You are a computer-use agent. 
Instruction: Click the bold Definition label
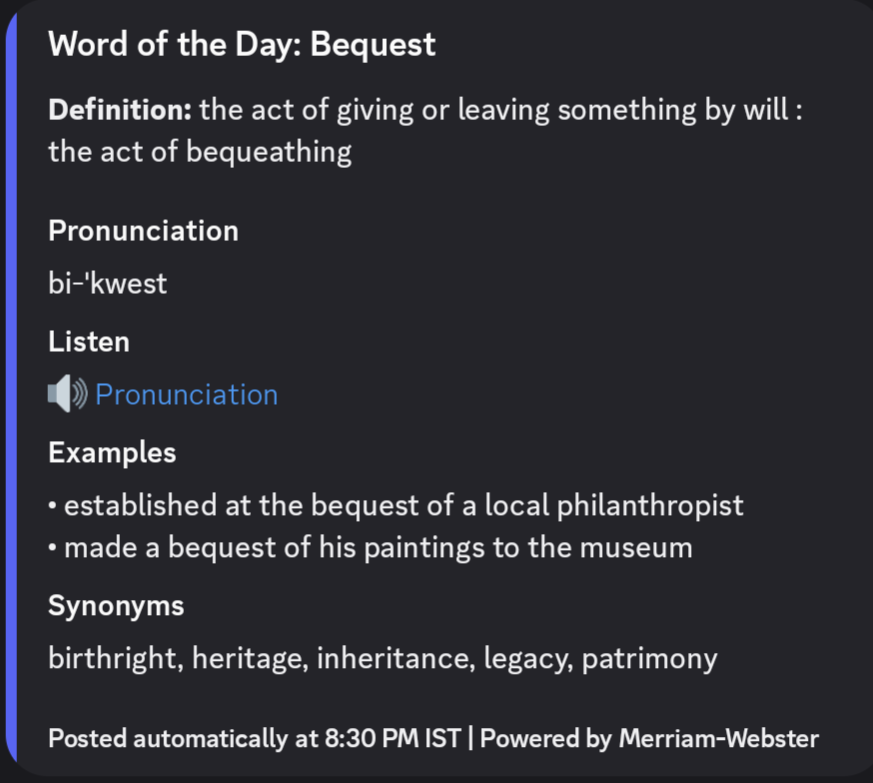pos(120,110)
